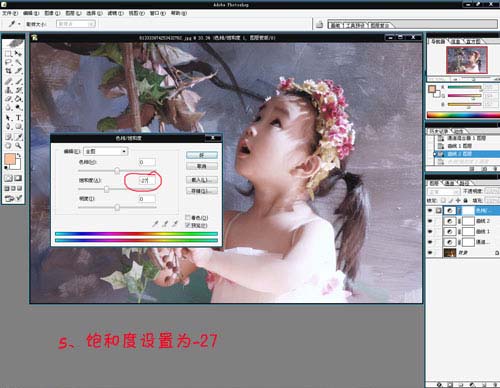500x388 pixels.
Task: Click the Saturation slider handle
Action: (107, 189)
